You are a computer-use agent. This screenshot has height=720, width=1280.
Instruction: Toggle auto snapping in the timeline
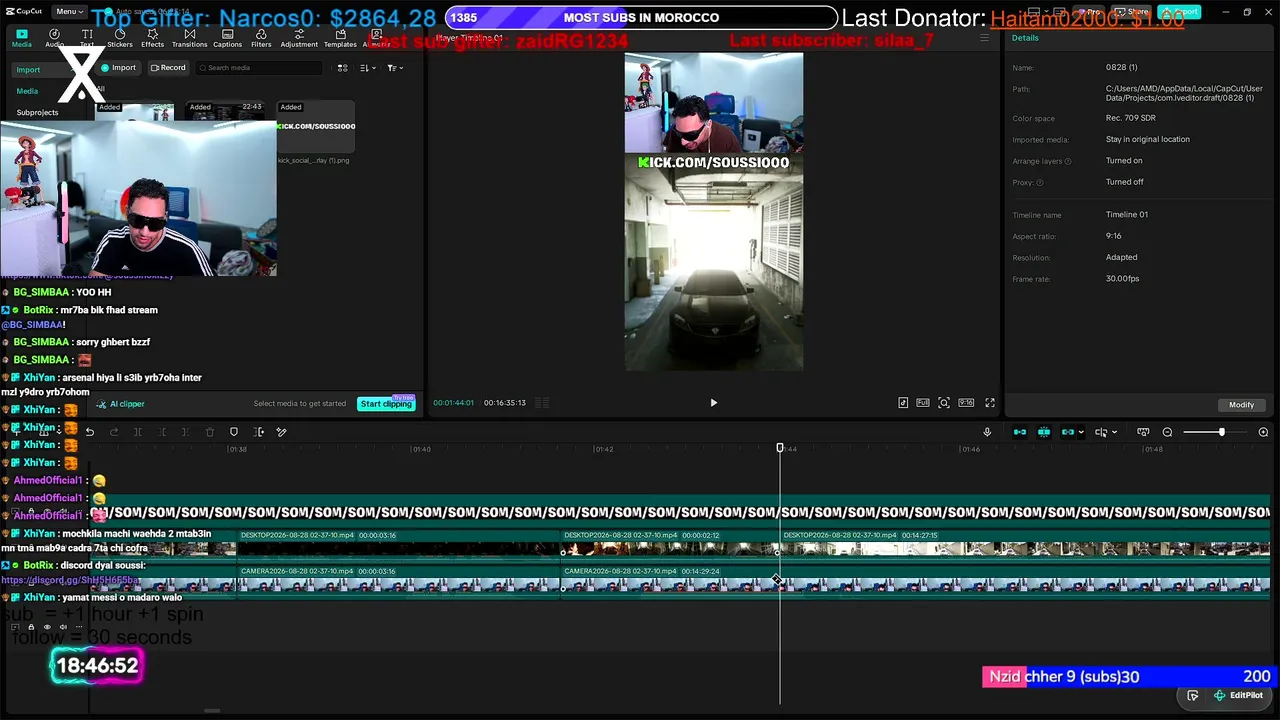(1044, 432)
